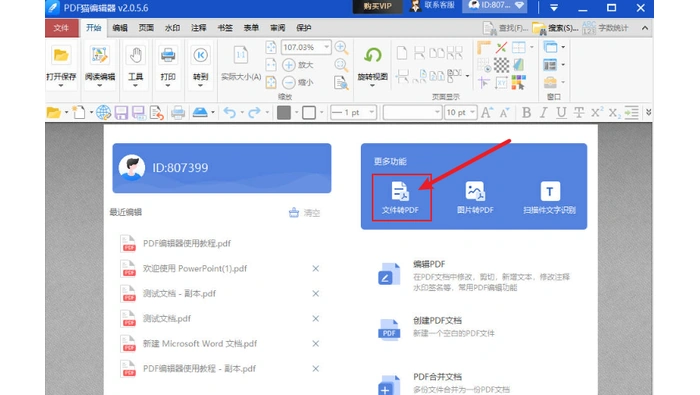Open the 107.03% zoom level dropdown
The image size is (700, 395).
(326, 47)
